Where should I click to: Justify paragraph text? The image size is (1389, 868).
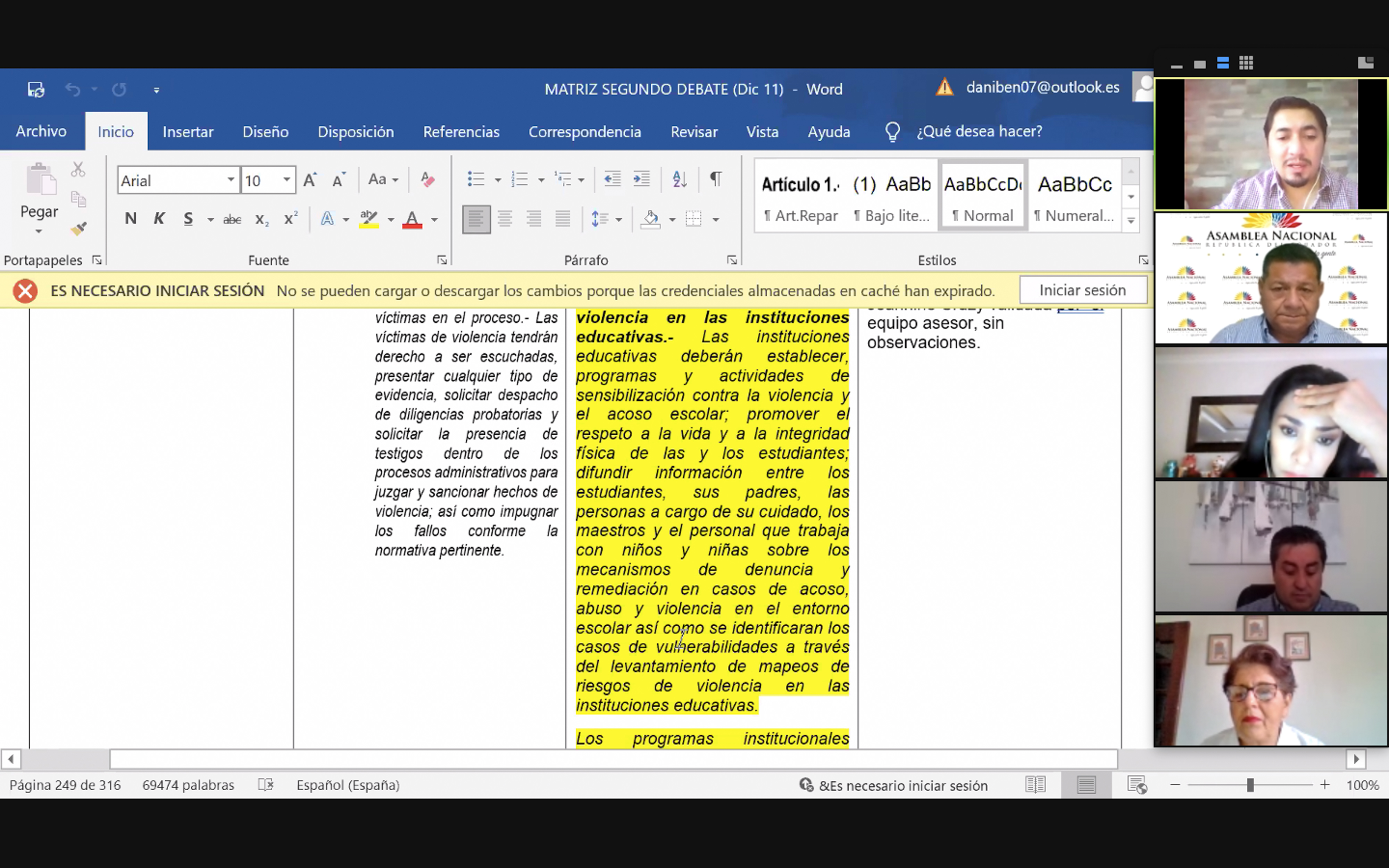point(563,219)
